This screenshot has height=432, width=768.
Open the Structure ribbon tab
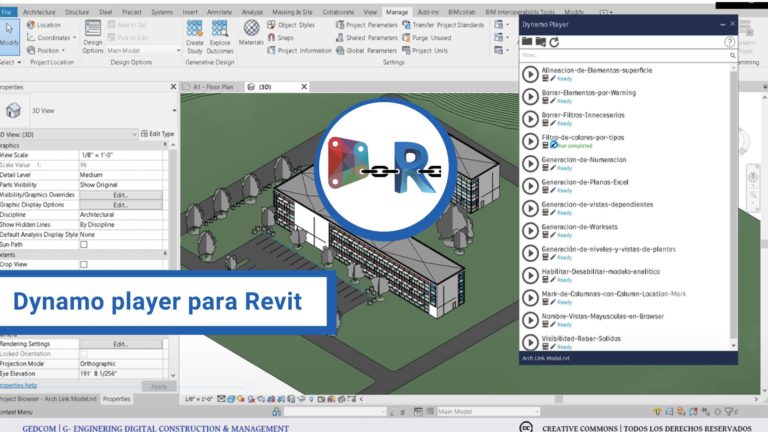point(77,12)
